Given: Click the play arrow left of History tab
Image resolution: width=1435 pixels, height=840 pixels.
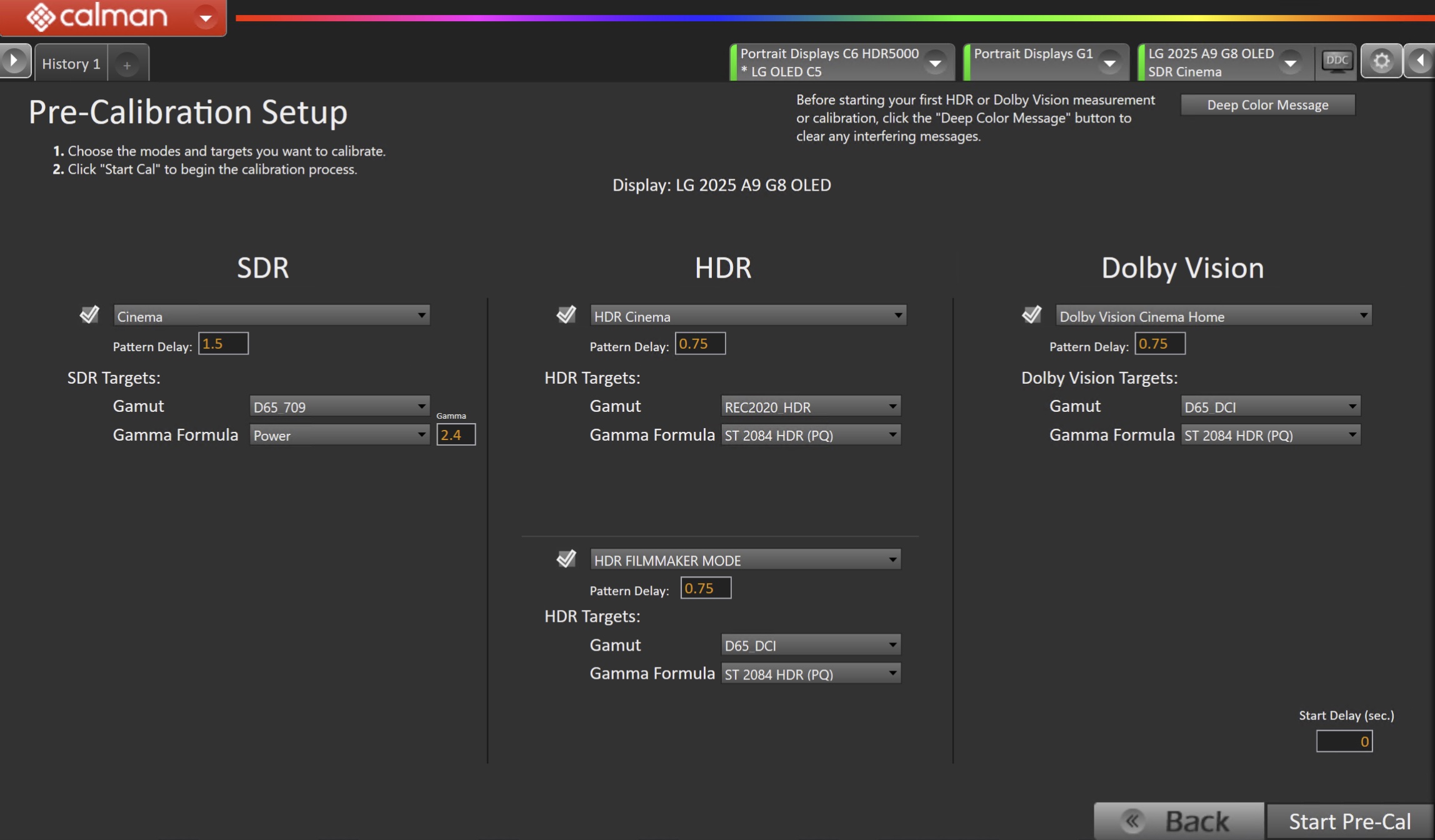Looking at the screenshot, I should (x=14, y=61).
